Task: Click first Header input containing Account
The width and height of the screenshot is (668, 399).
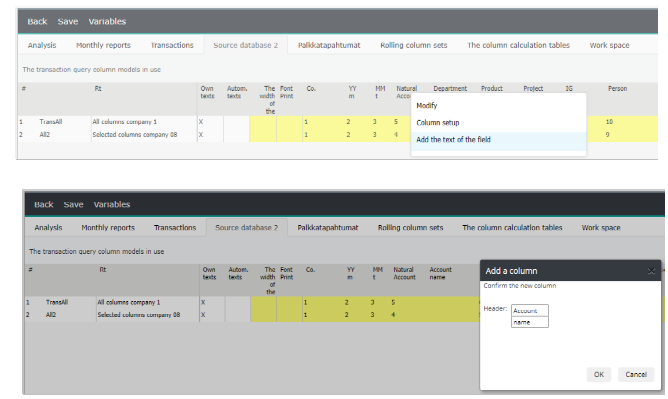Action: [x=530, y=310]
